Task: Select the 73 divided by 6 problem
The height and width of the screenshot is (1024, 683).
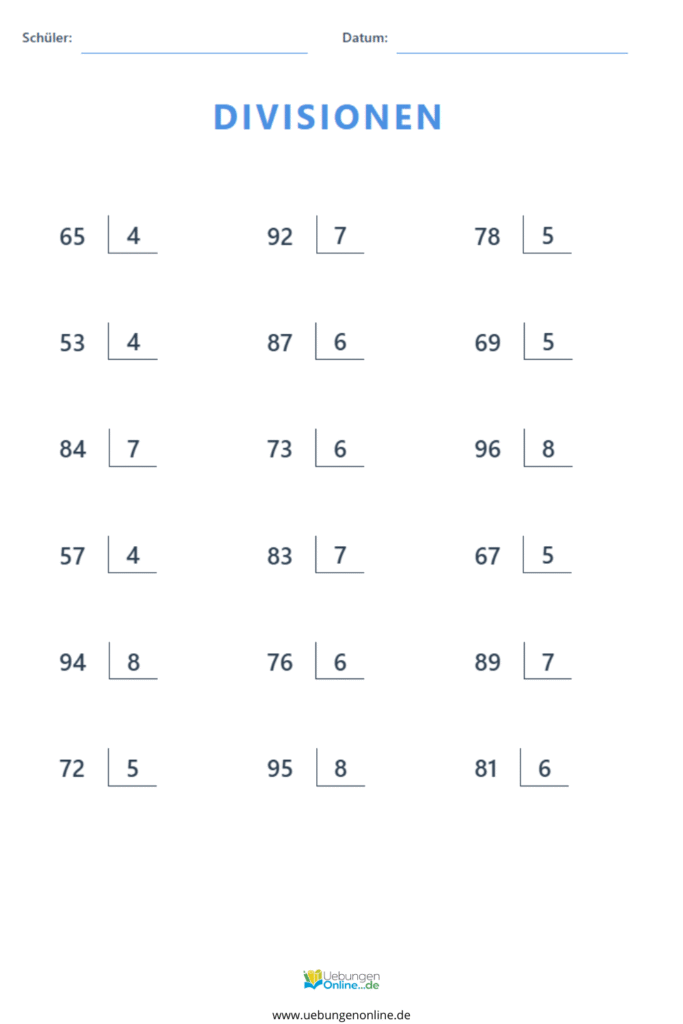Action: (x=314, y=449)
